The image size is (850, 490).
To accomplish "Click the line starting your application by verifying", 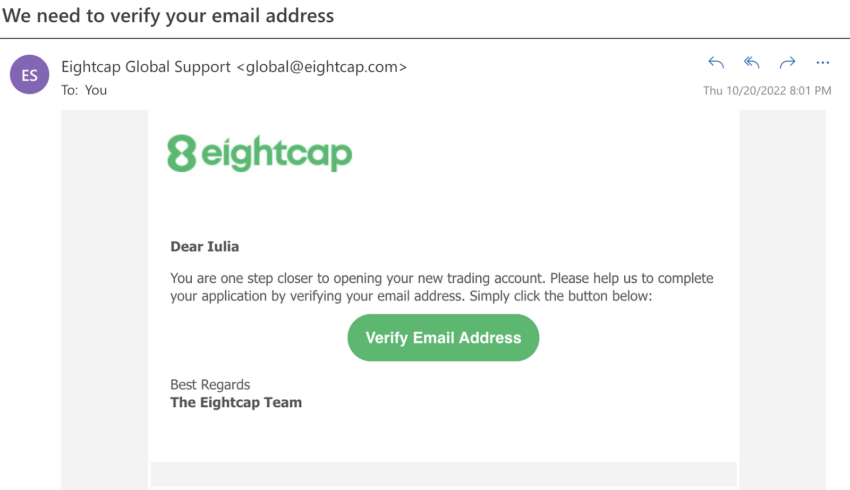I will 411,296.
